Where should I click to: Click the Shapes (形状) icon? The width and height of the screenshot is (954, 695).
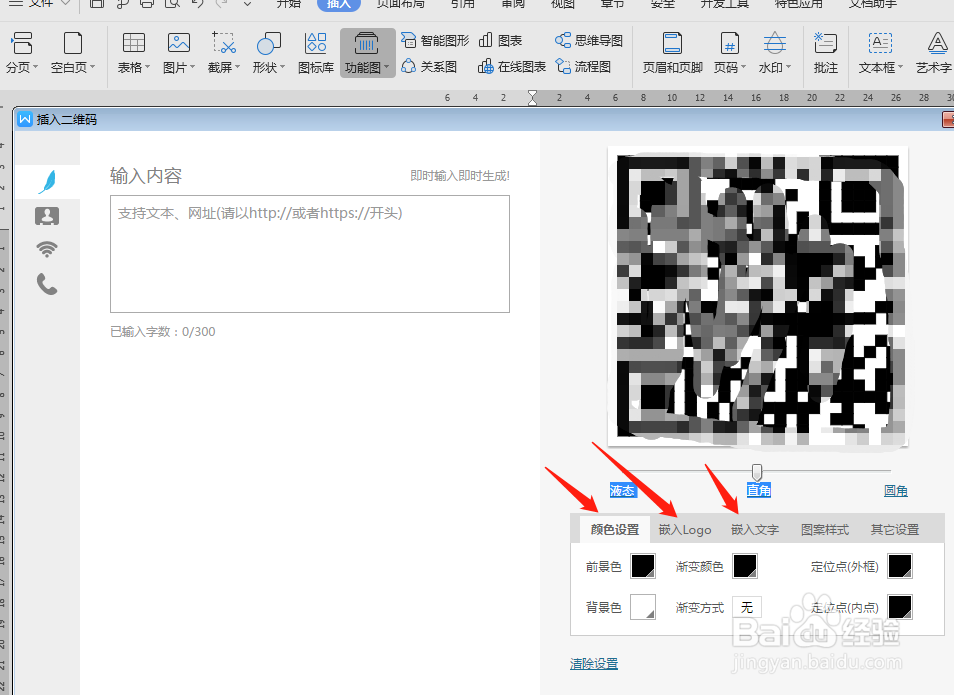point(269,44)
